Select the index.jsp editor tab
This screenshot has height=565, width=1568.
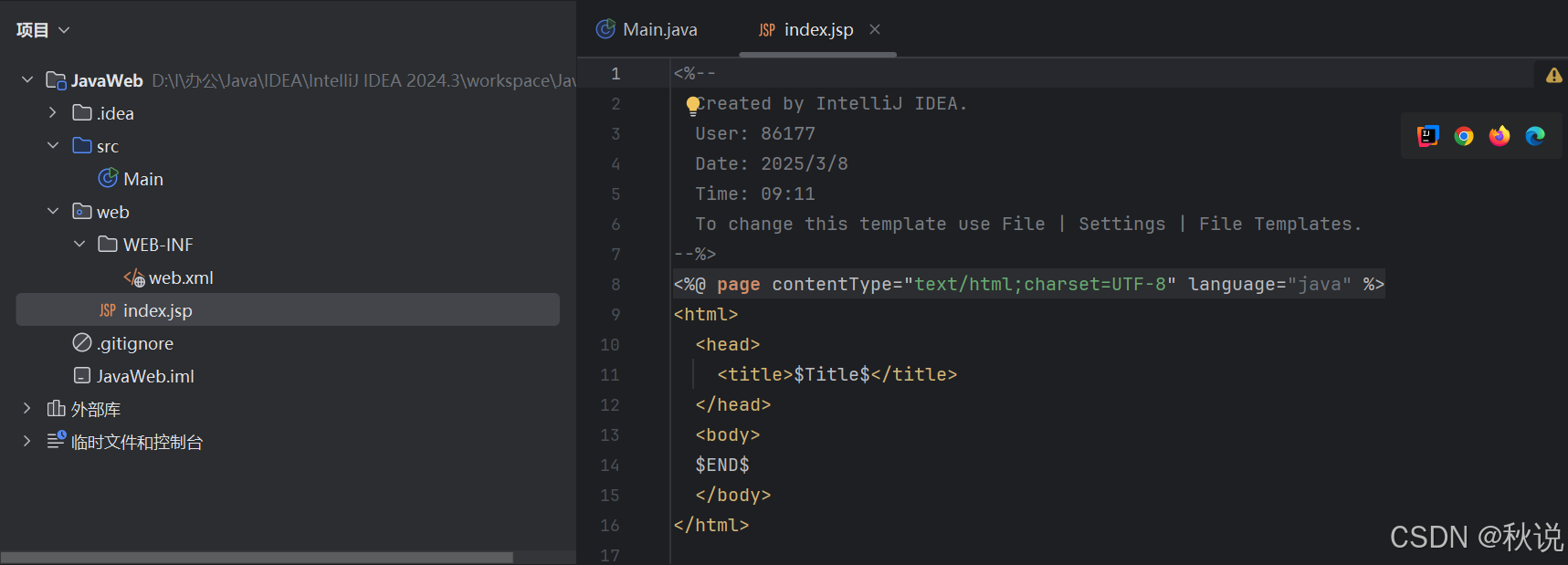(x=819, y=29)
